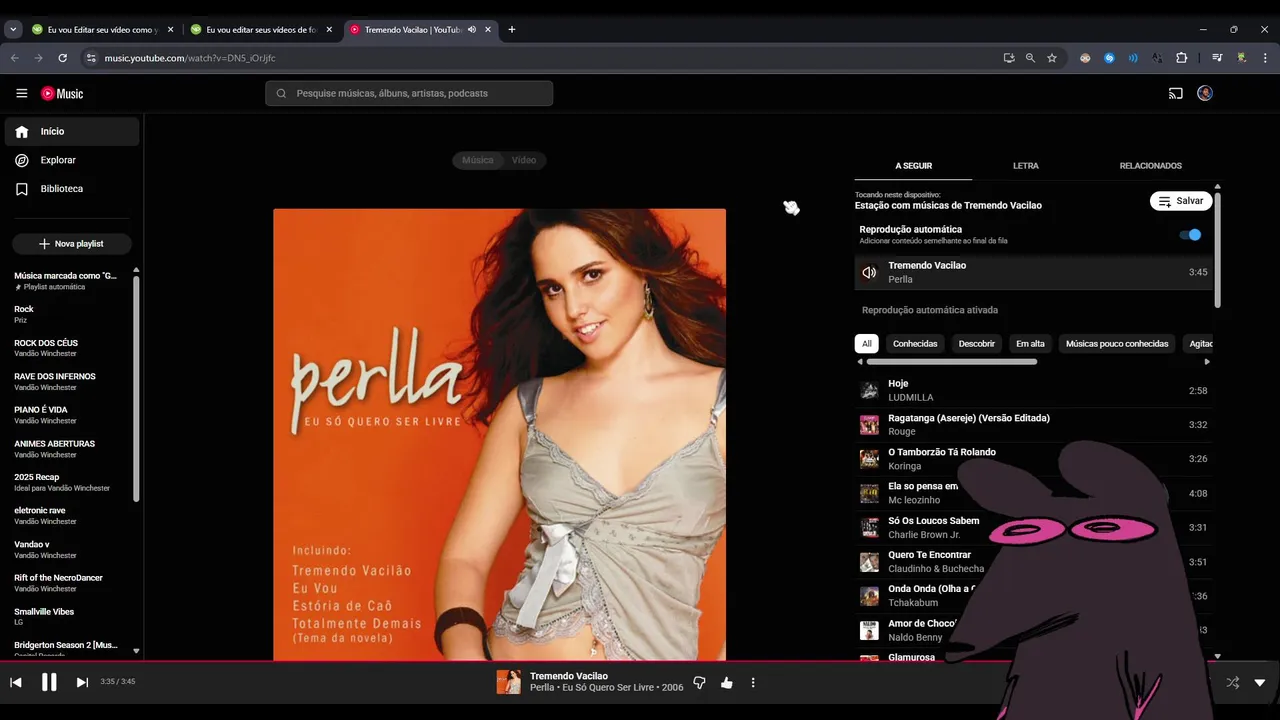
Task: Open the RELACIONADOS tab
Action: click(1151, 166)
